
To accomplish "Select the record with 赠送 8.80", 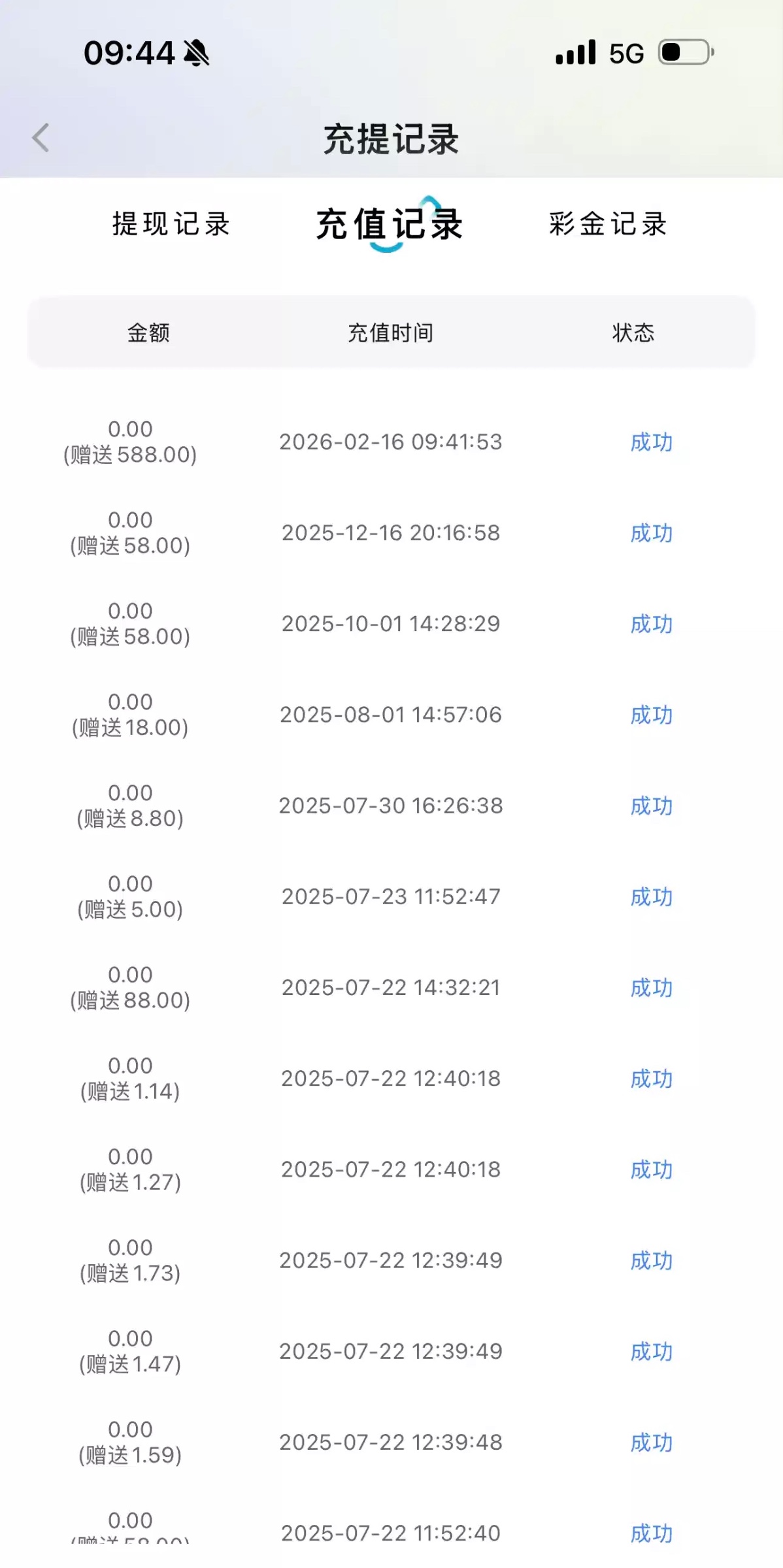I will click(130, 806).
